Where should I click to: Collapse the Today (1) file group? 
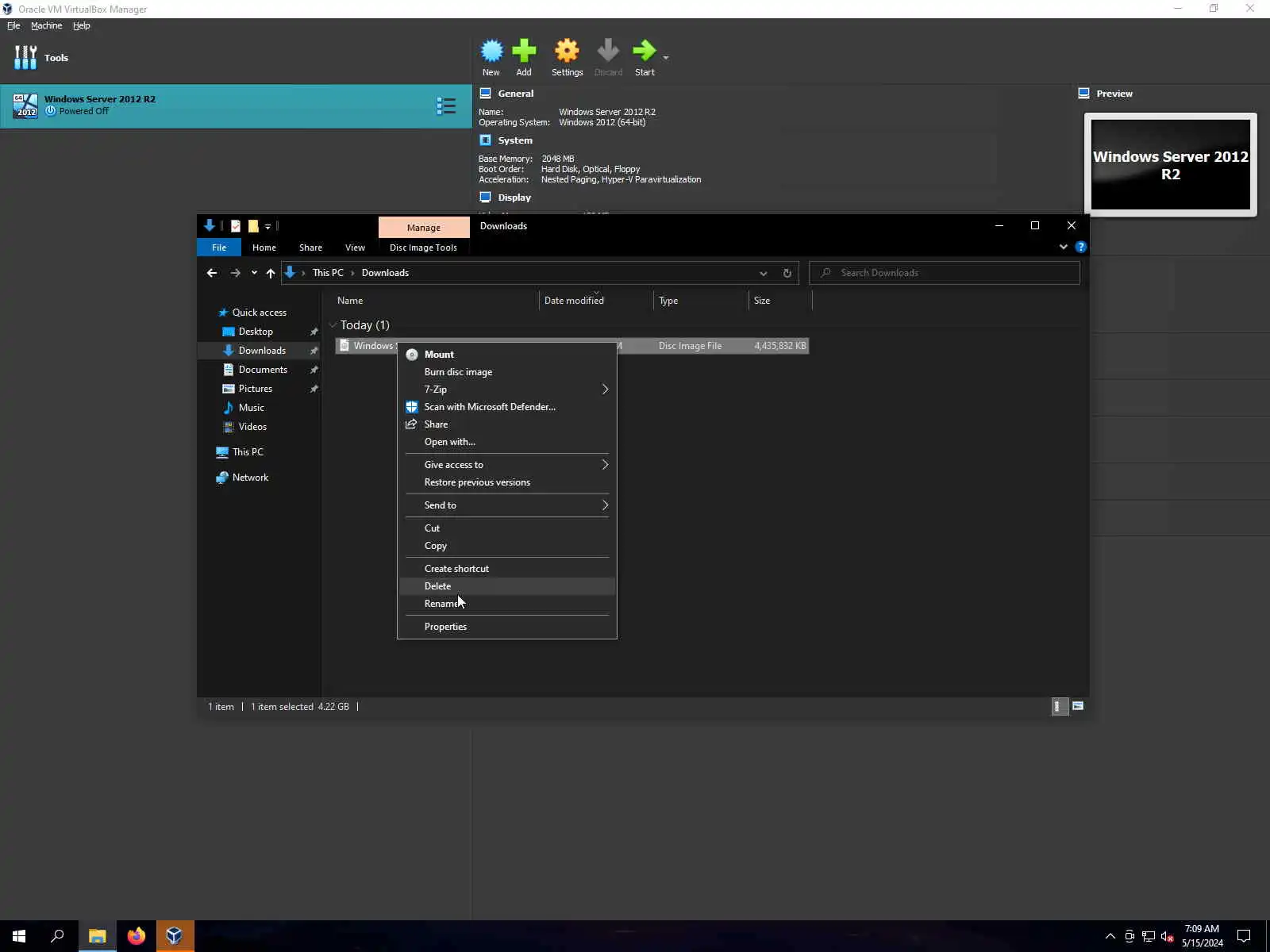coord(333,325)
